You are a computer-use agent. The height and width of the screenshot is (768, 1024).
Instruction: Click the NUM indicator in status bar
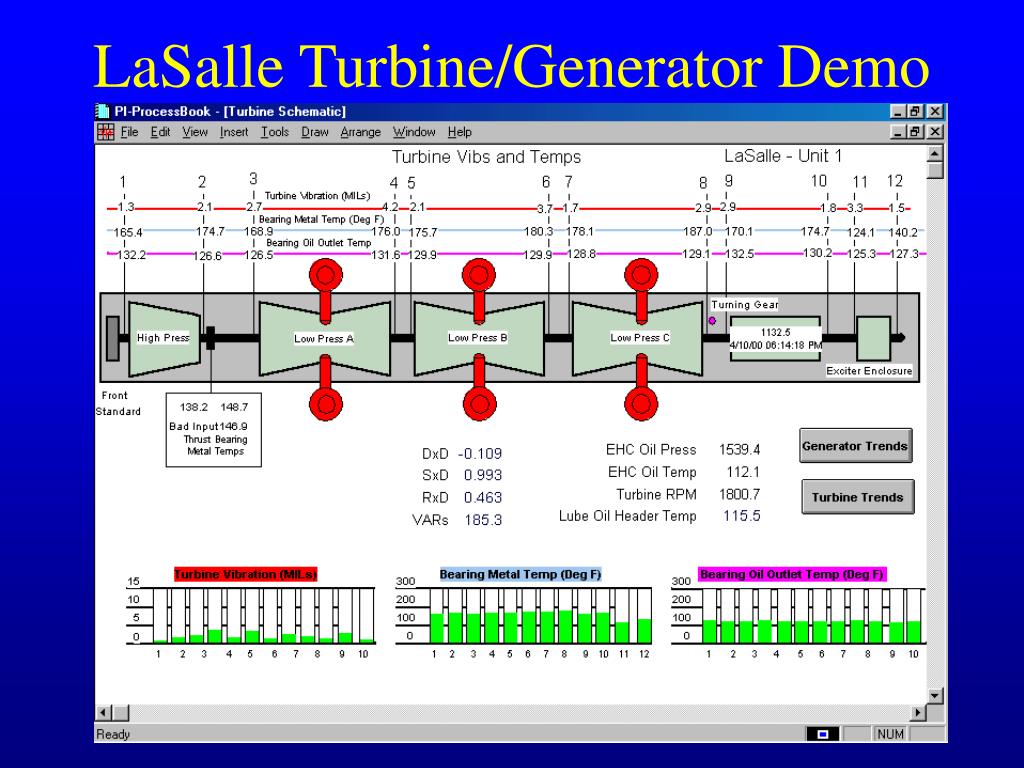[891, 735]
